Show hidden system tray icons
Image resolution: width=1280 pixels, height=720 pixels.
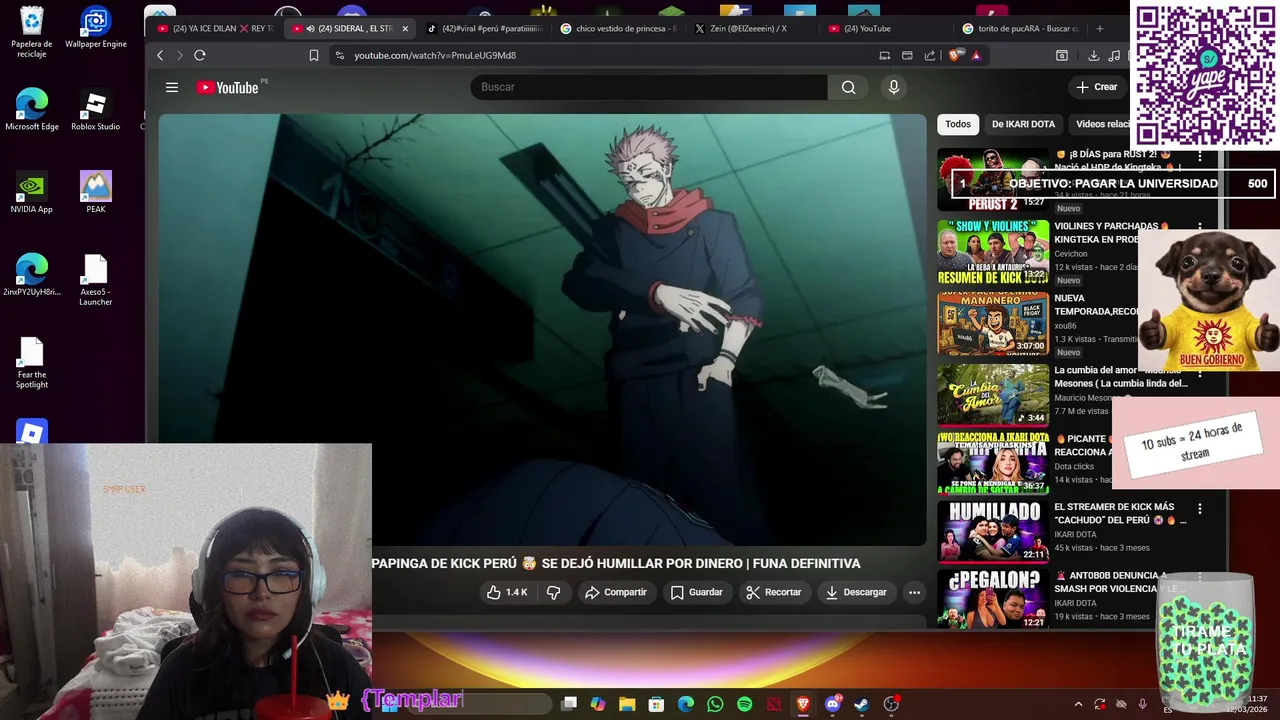(x=1078, y=704)
